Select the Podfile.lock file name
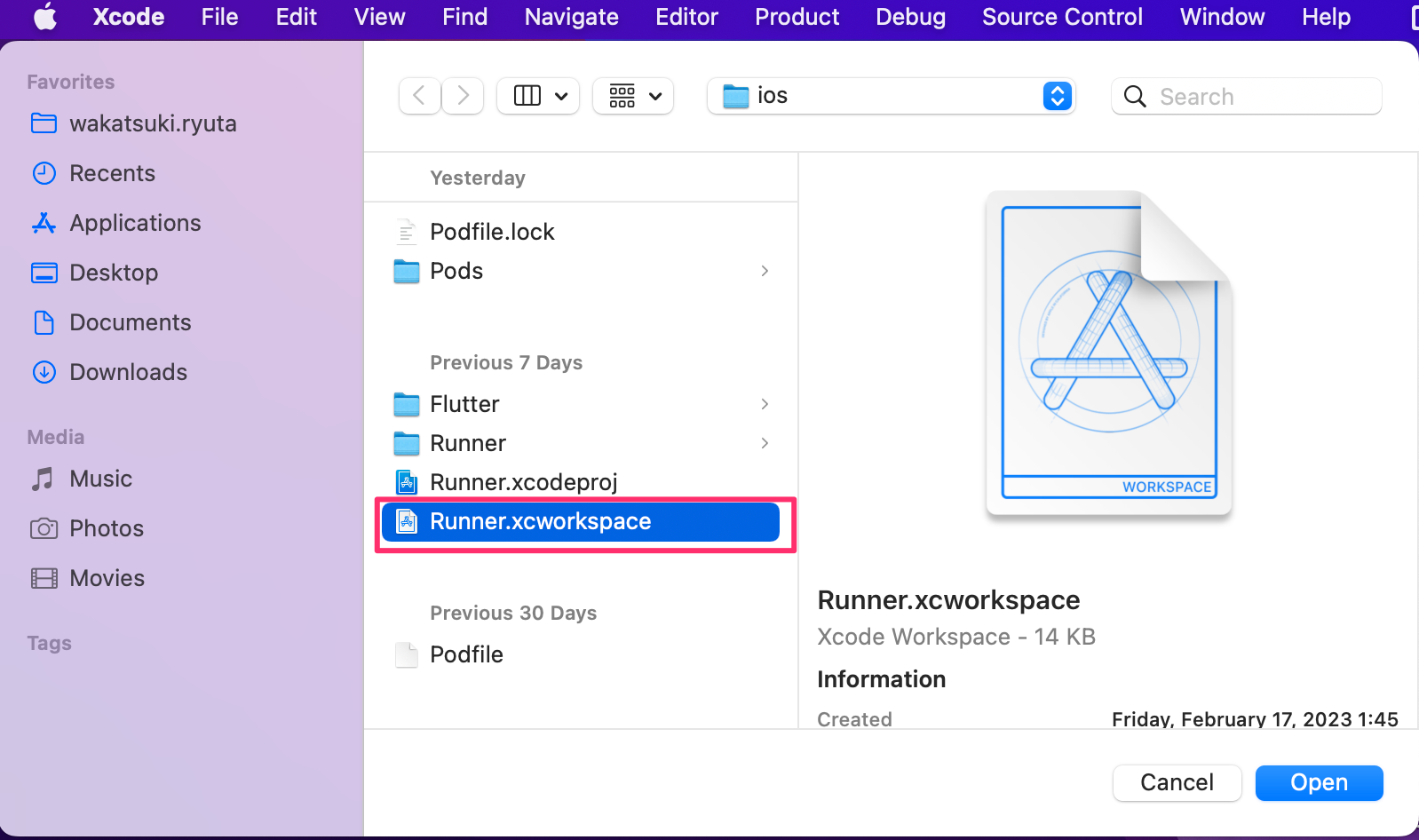The width and height of the screenshot is (1419, 840). (492, 232)
